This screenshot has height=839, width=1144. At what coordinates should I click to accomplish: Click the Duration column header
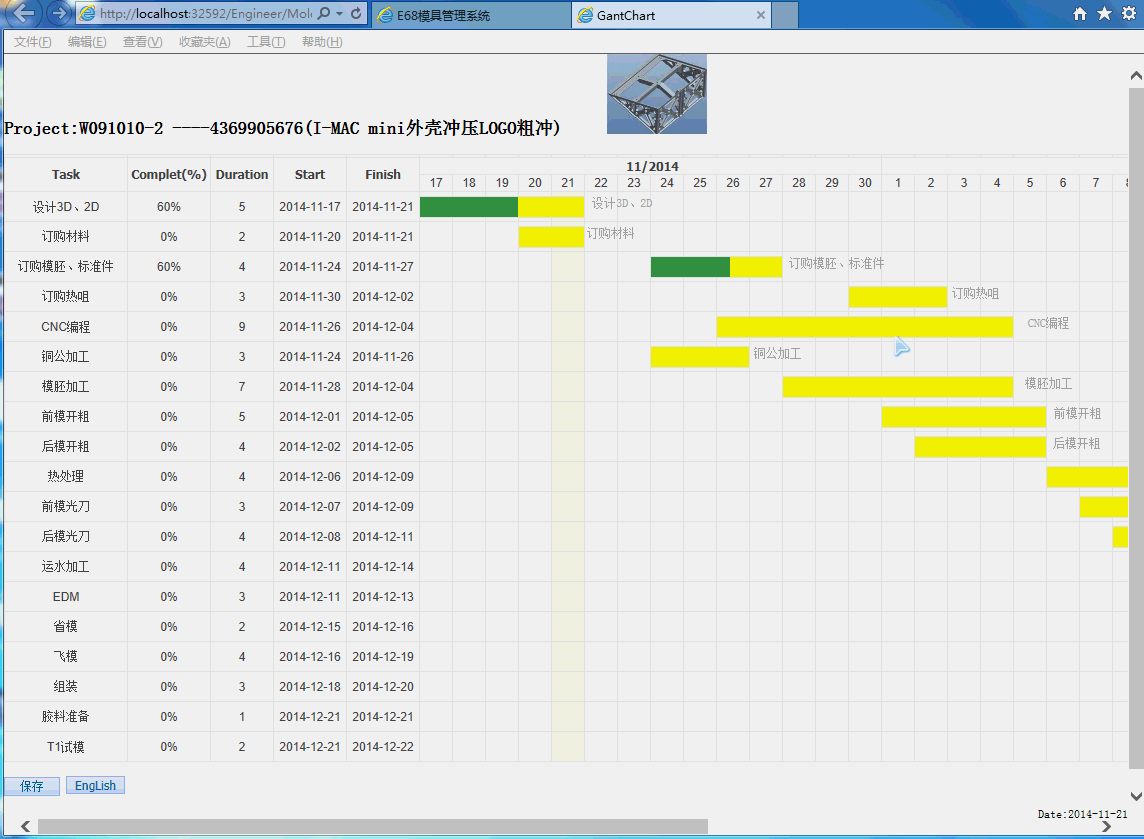[241, 174]
